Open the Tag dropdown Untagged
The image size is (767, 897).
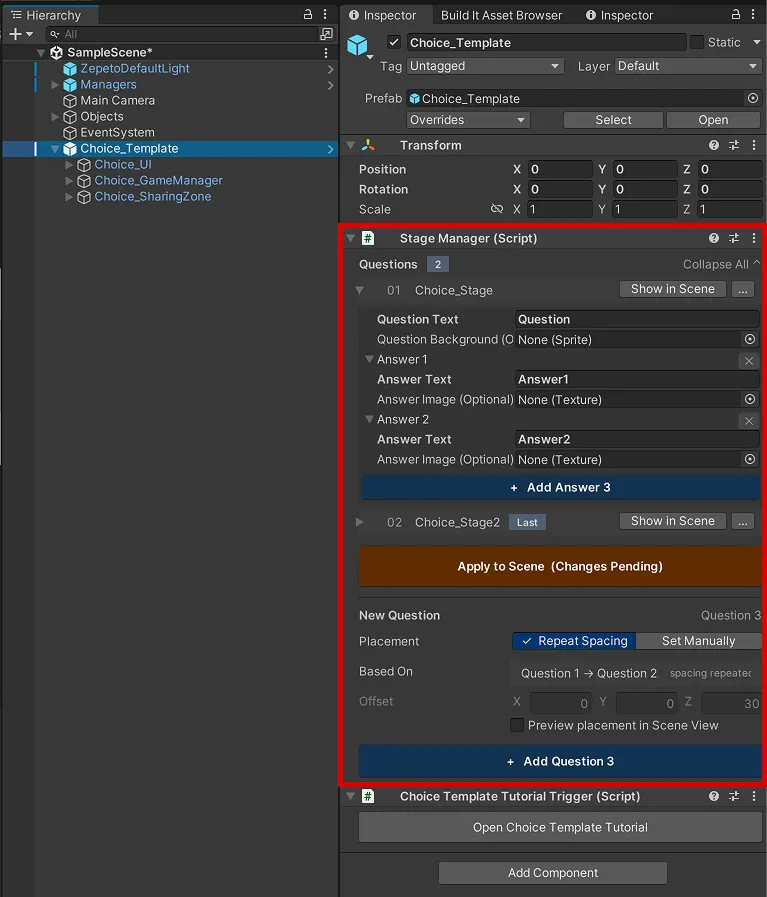point(485,66)
